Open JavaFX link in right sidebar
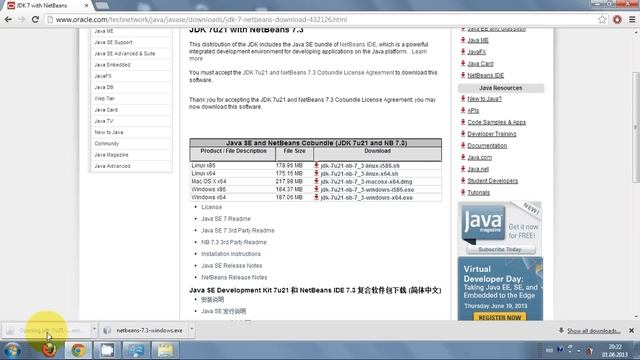 point(476,52)
